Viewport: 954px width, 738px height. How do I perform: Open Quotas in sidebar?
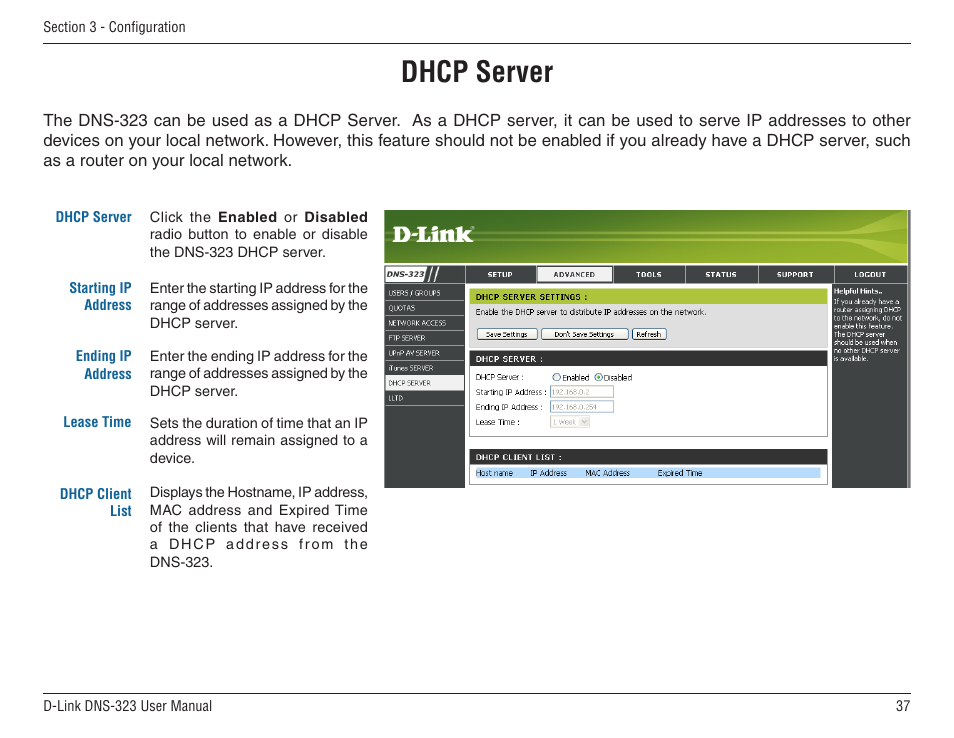pyautogui.click(x=425, y=308)
